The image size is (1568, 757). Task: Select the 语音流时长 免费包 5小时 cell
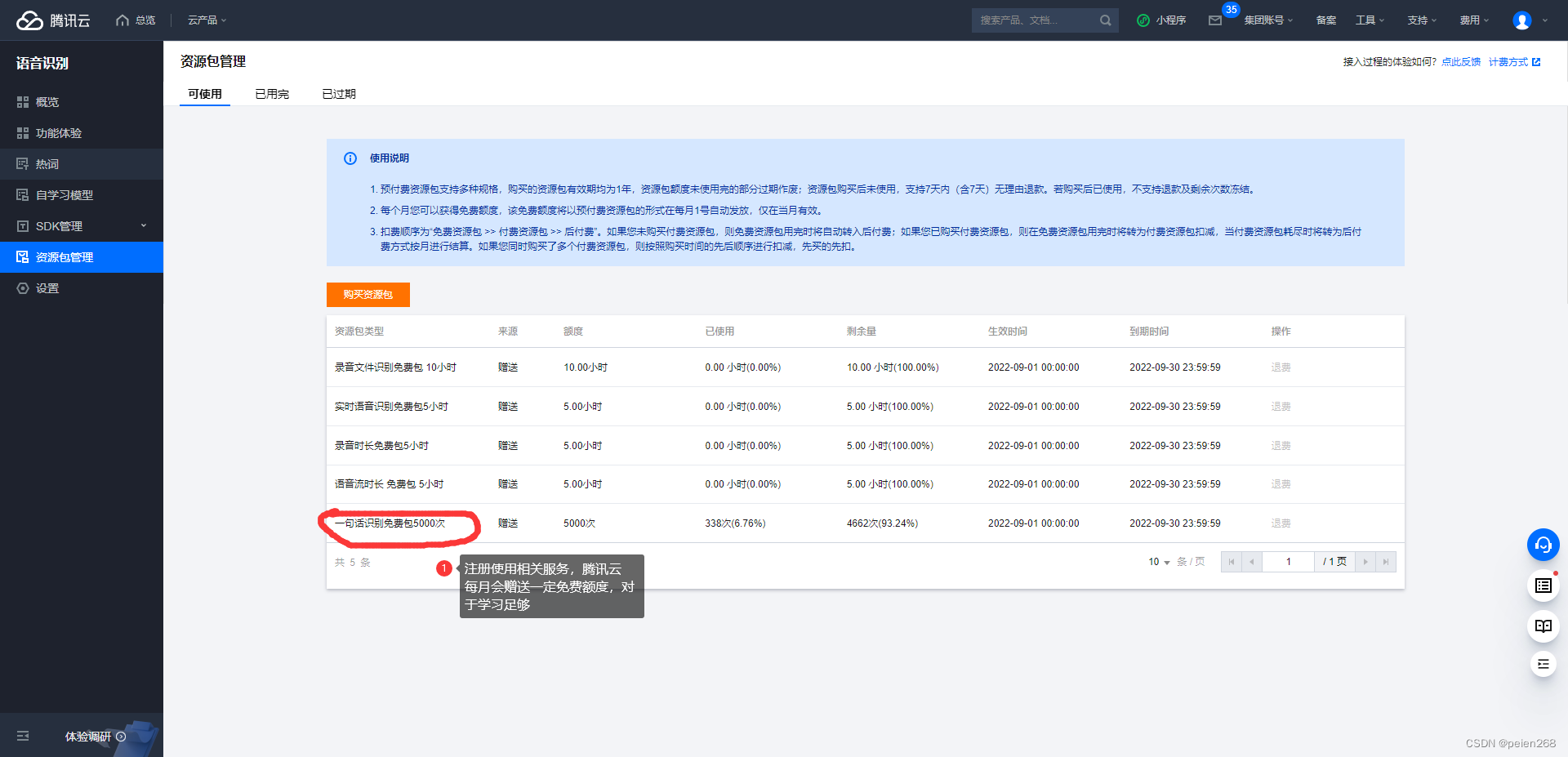(x=389, y=484)
